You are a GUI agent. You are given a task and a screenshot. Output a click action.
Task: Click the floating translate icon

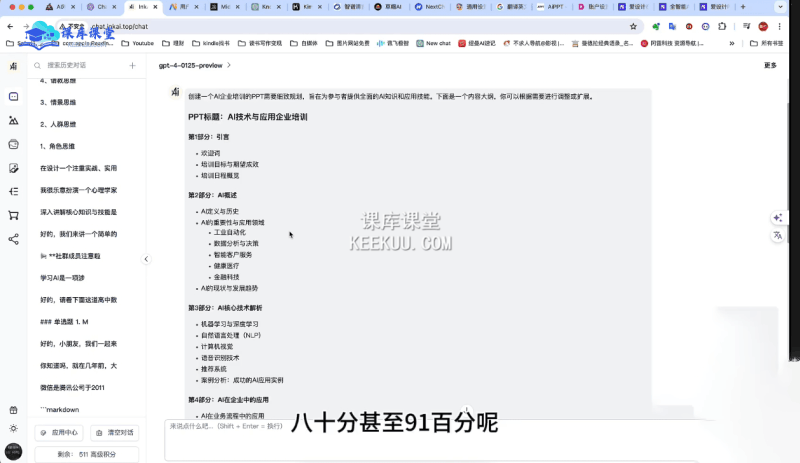778,235
